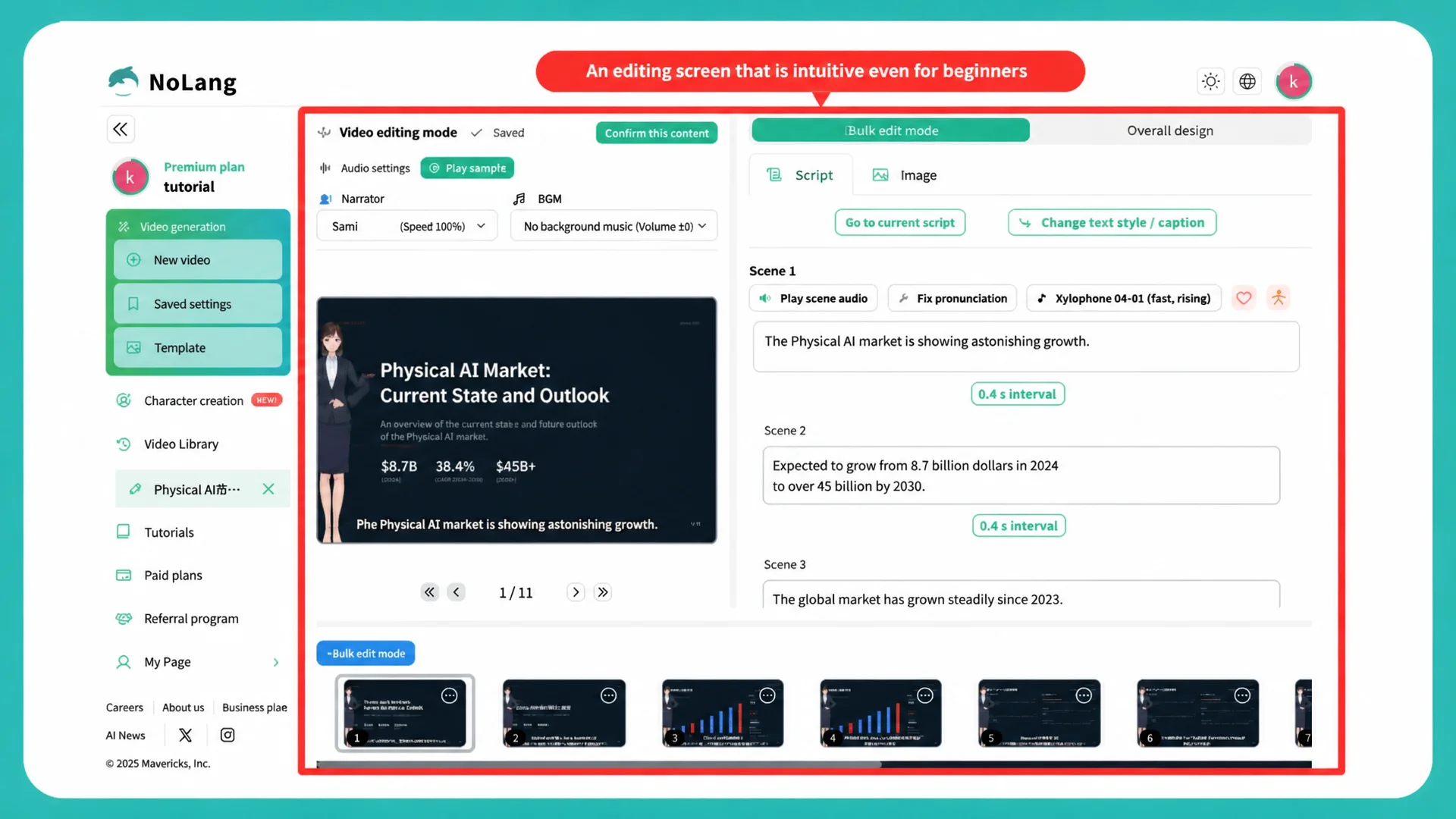Edit Scene 3 script text field
The height and width of the screenshot is (819, 1456).
[1021, 595]
